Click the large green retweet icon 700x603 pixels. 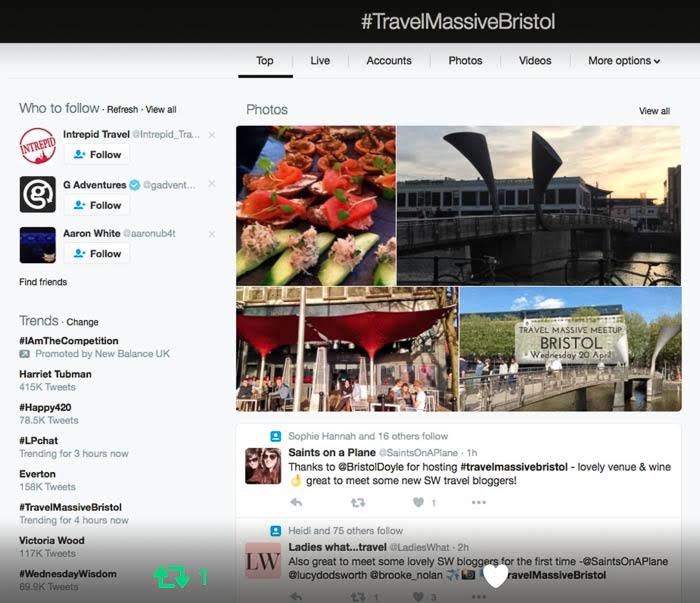pyautogui.click(x=172, y=577)
